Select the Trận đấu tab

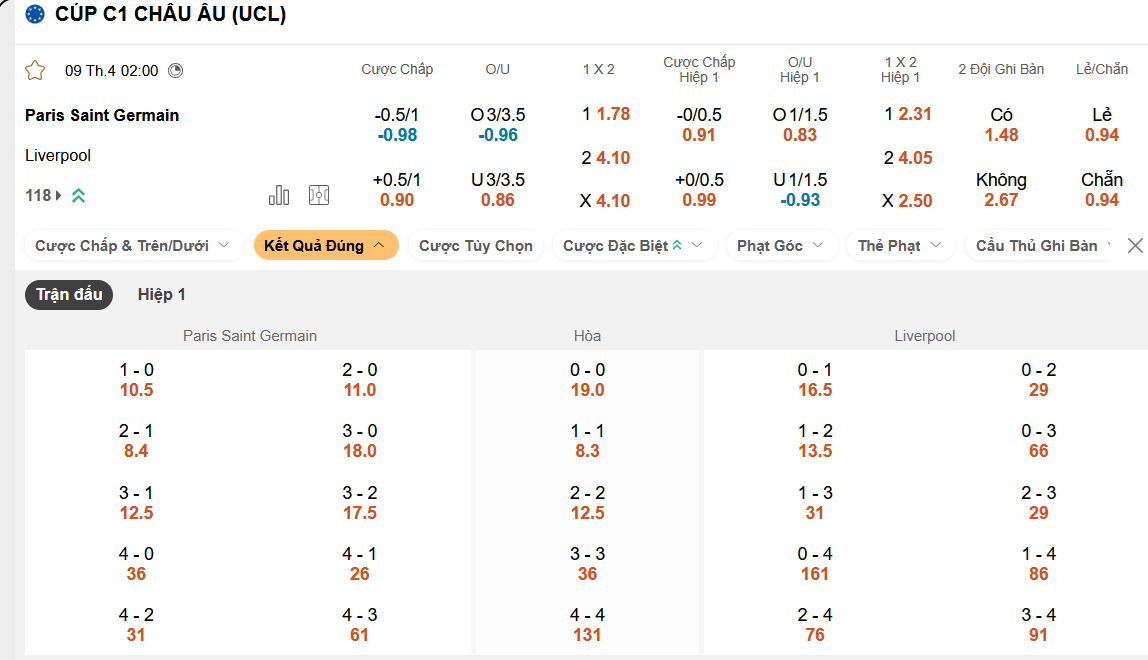(x=69, y=295)
